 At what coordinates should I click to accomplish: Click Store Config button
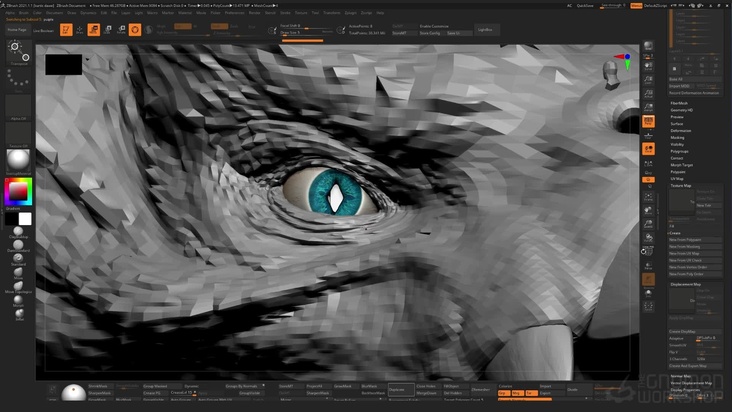coord(431,34)
